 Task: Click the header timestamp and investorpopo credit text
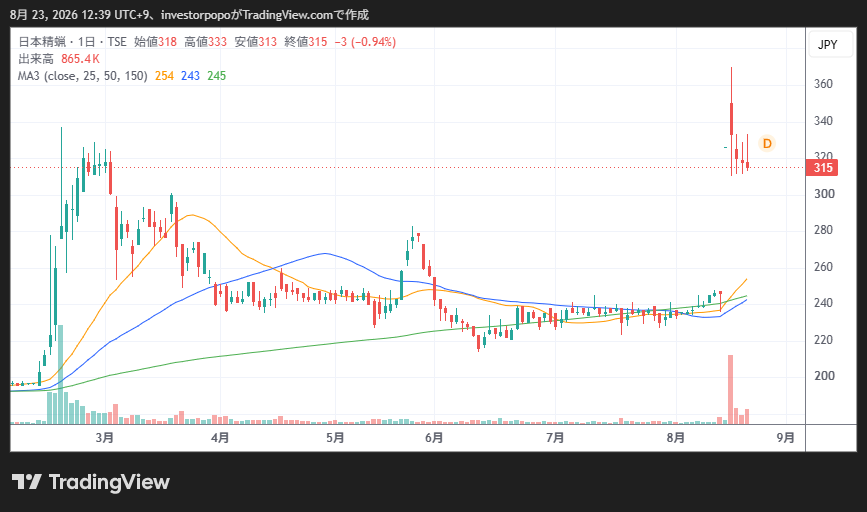click(x=190, y=15)
